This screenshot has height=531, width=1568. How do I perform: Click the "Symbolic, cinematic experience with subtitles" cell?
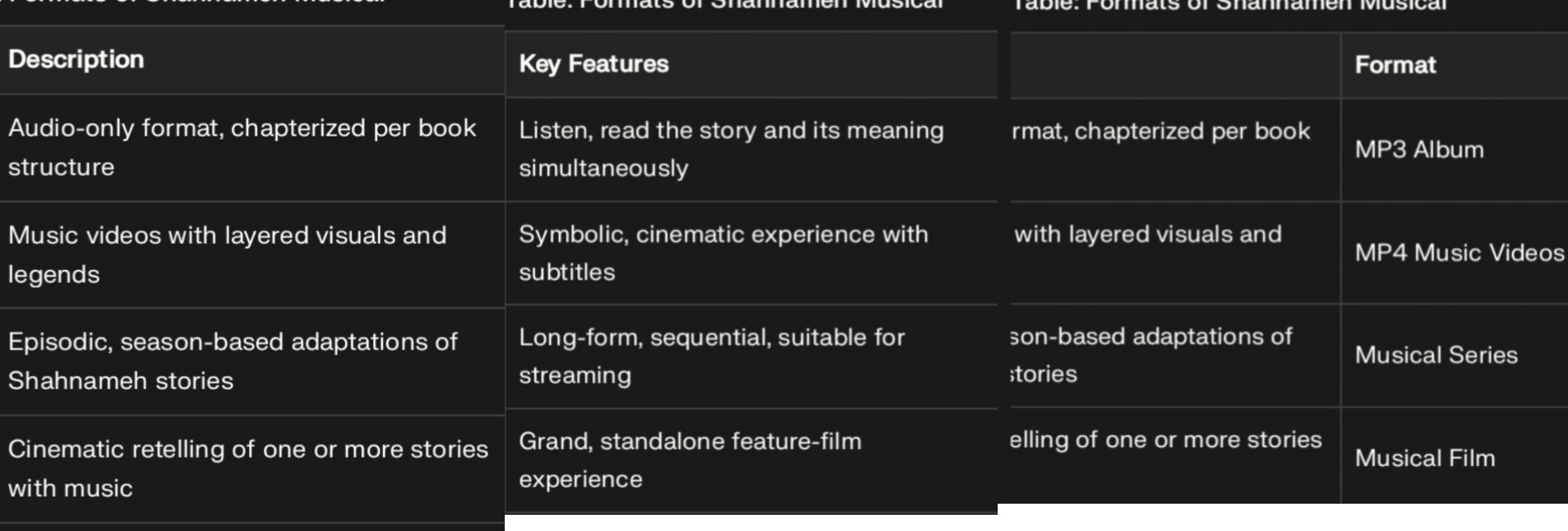(x=724, y=253)
